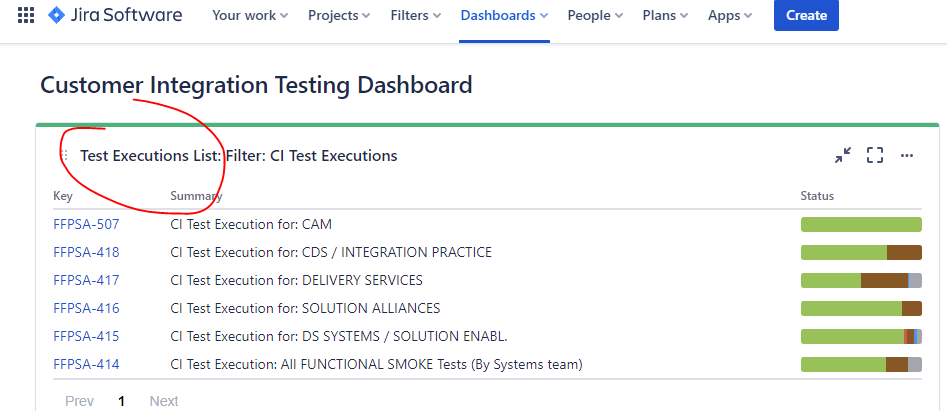The image size is (947, 411).
Task: Open the gadget more options menu
Action: click(907, 155)
